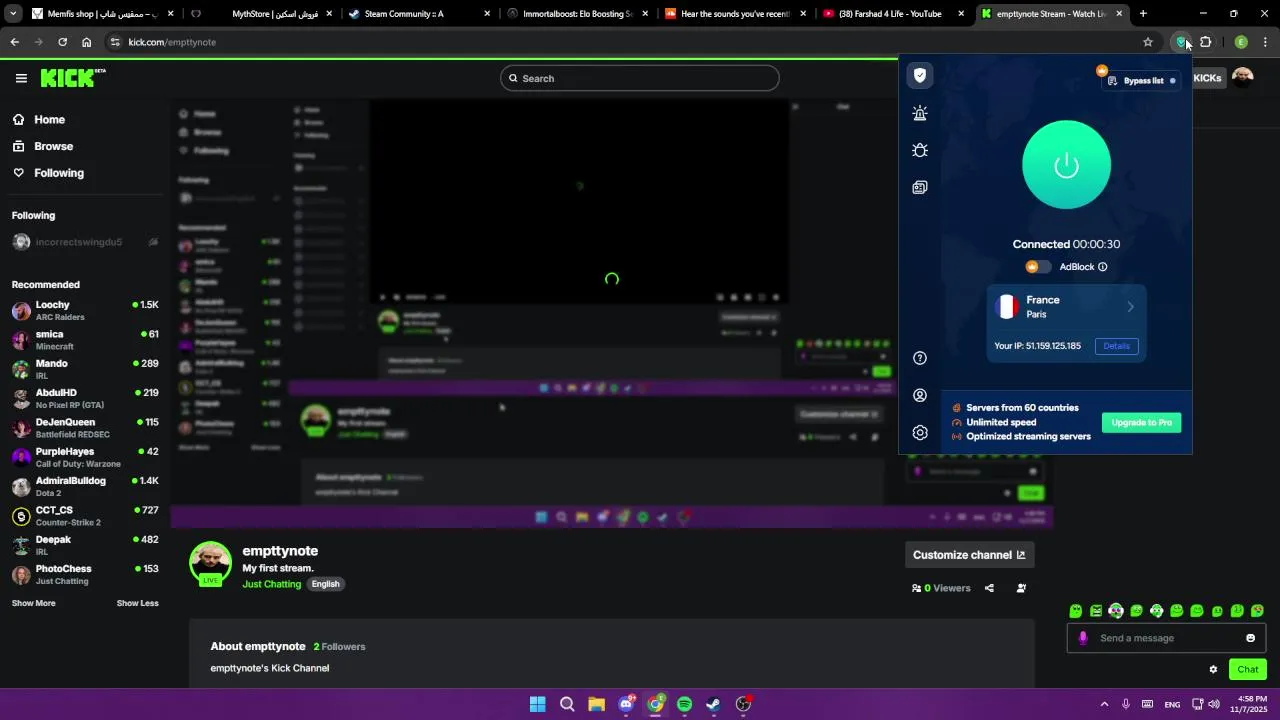Click Upgrade to Pro button
The height and width of the screenshot is (720, 1280).
pos(1141,423)
